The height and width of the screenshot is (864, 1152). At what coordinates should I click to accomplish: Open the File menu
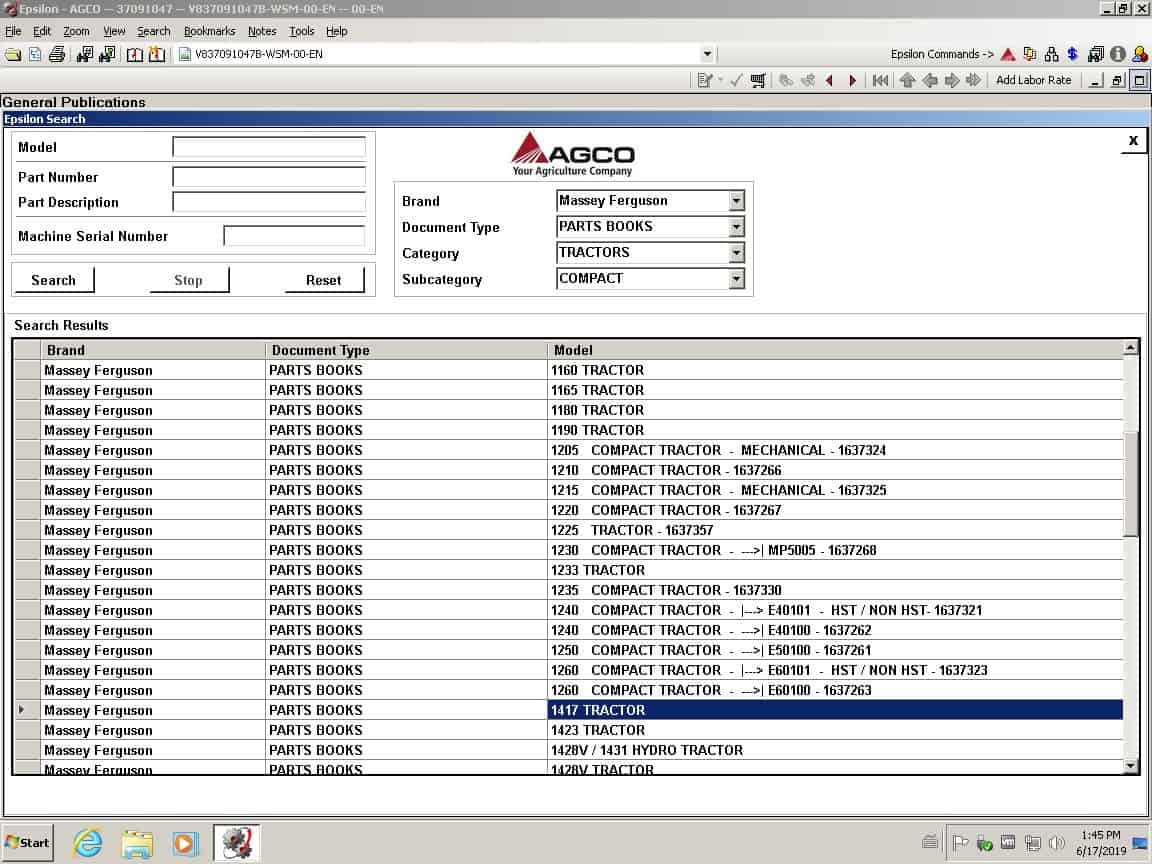(13, 31)
